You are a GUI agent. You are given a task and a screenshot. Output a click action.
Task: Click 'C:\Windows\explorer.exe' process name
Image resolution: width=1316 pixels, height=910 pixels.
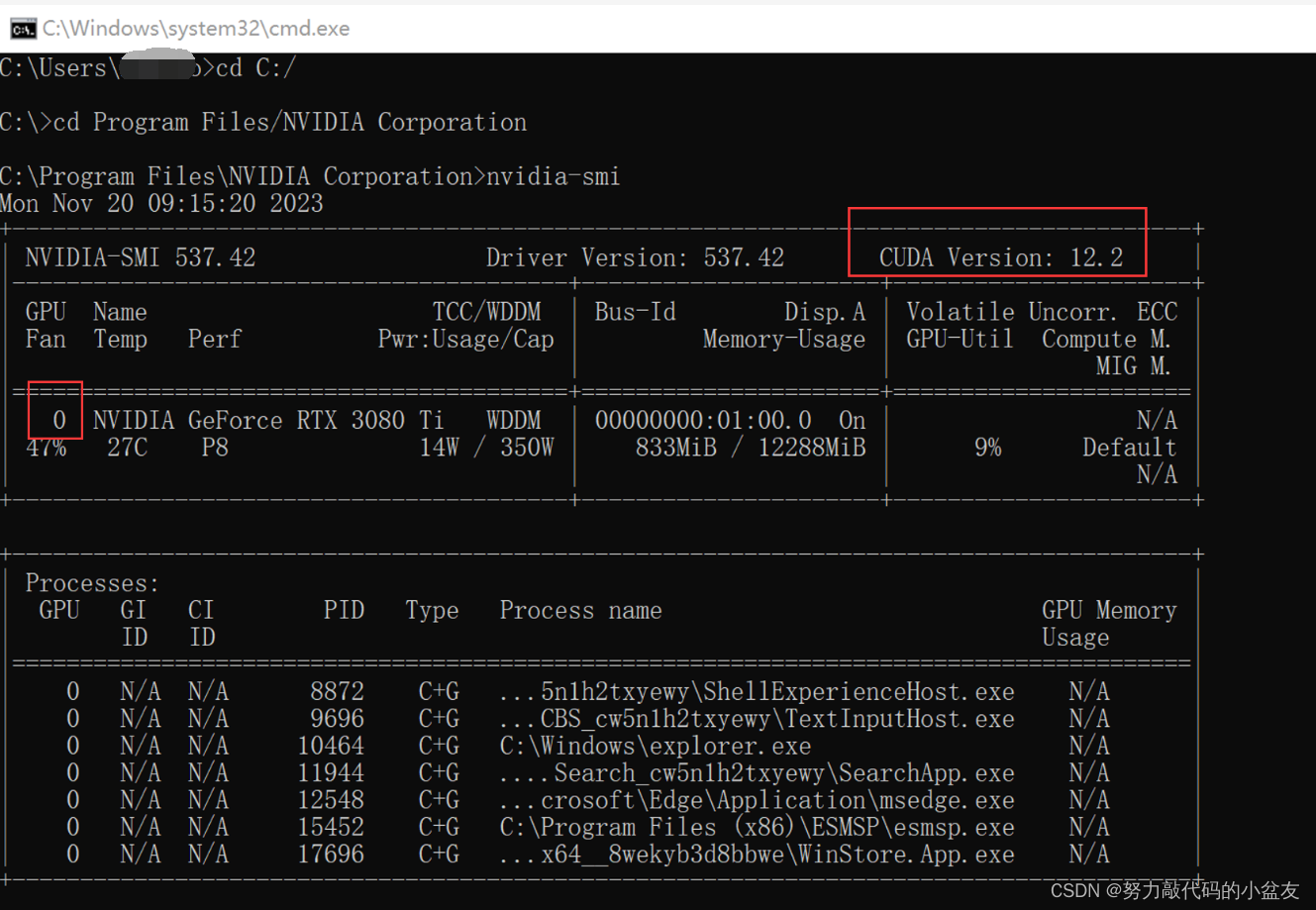click(x=656, y=746)
